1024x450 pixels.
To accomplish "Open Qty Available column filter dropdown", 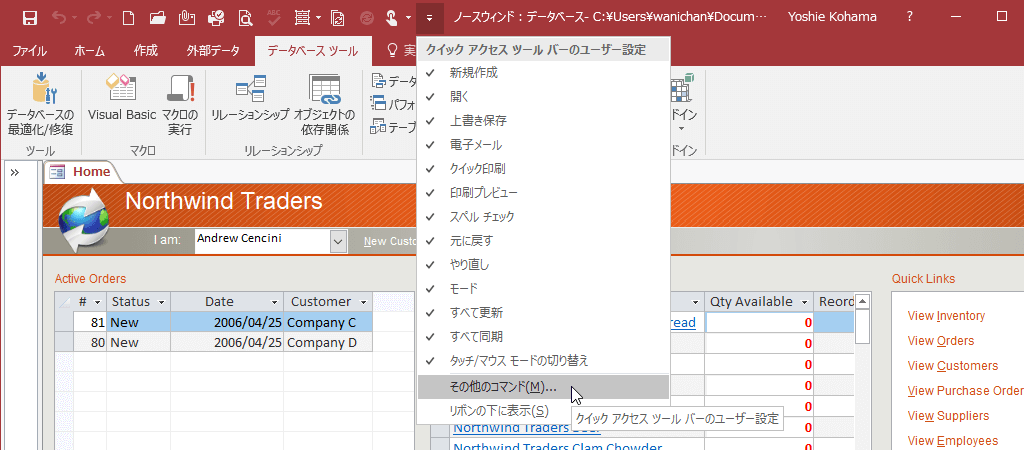I will (804, 302).
